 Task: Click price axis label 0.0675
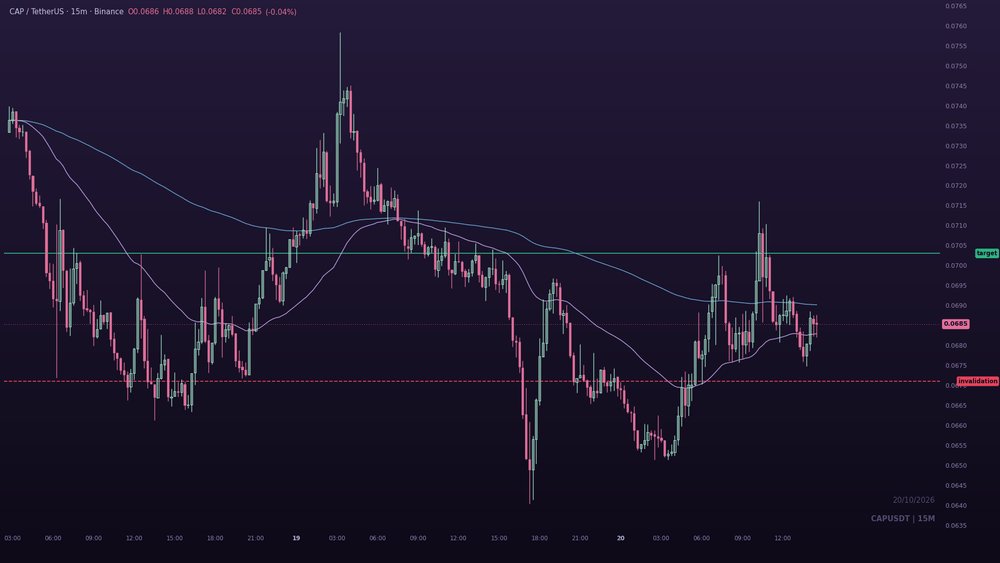[x=956, y=365]
